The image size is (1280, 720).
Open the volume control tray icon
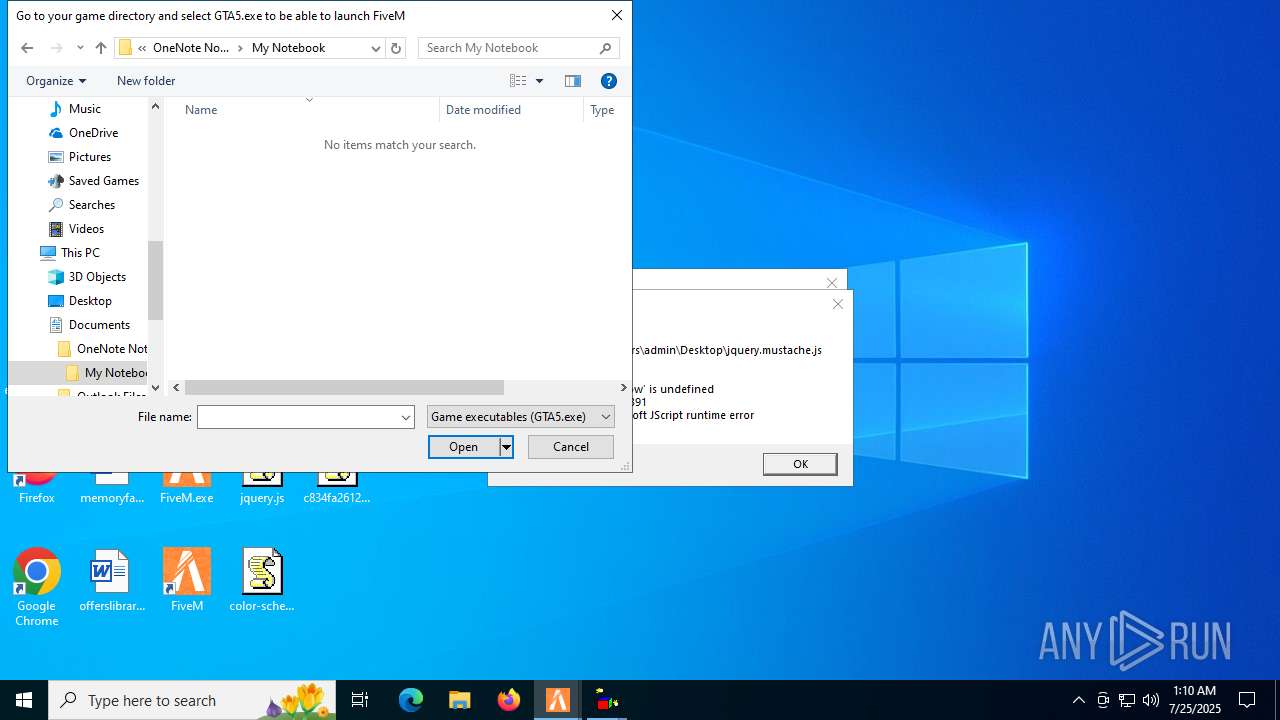(x=1151, y=700)
